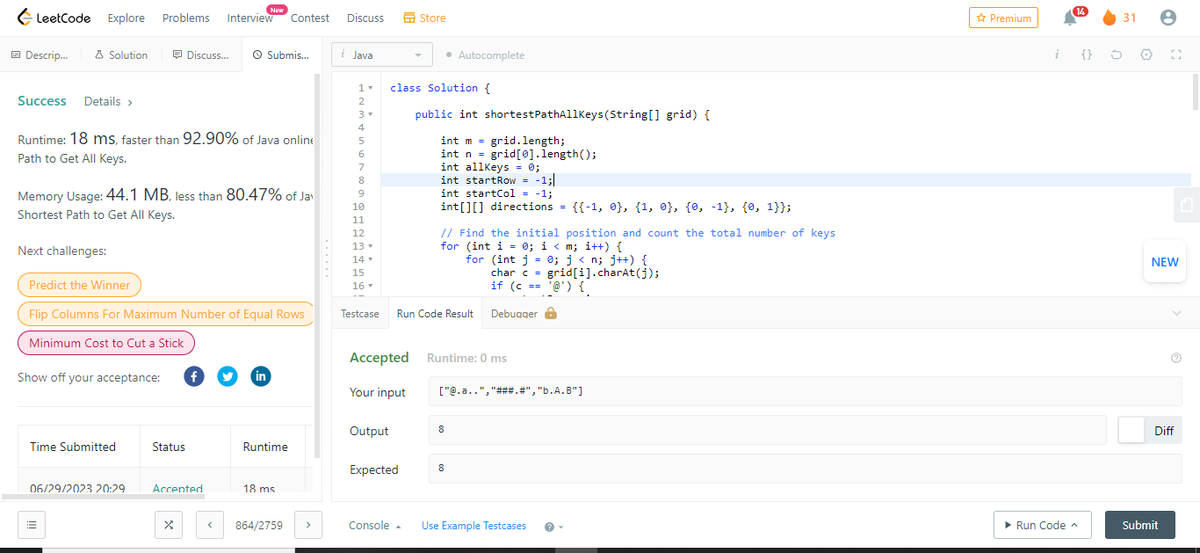Click the curly braces format code icon
The image size is (1200, 553).
1087,55
